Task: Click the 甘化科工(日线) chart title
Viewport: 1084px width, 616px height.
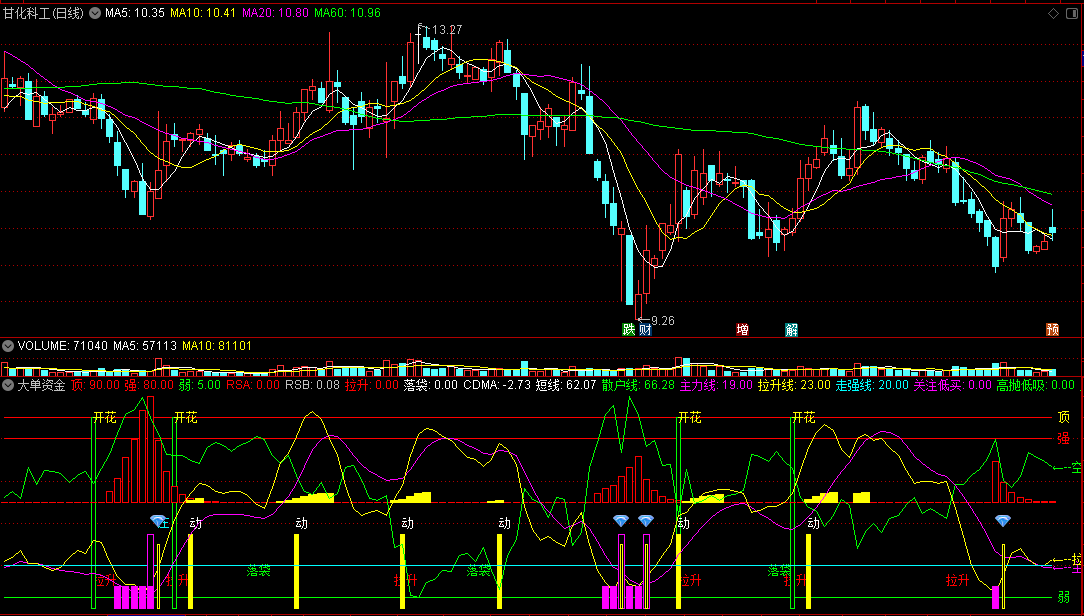Action: (x=44, y=13)
